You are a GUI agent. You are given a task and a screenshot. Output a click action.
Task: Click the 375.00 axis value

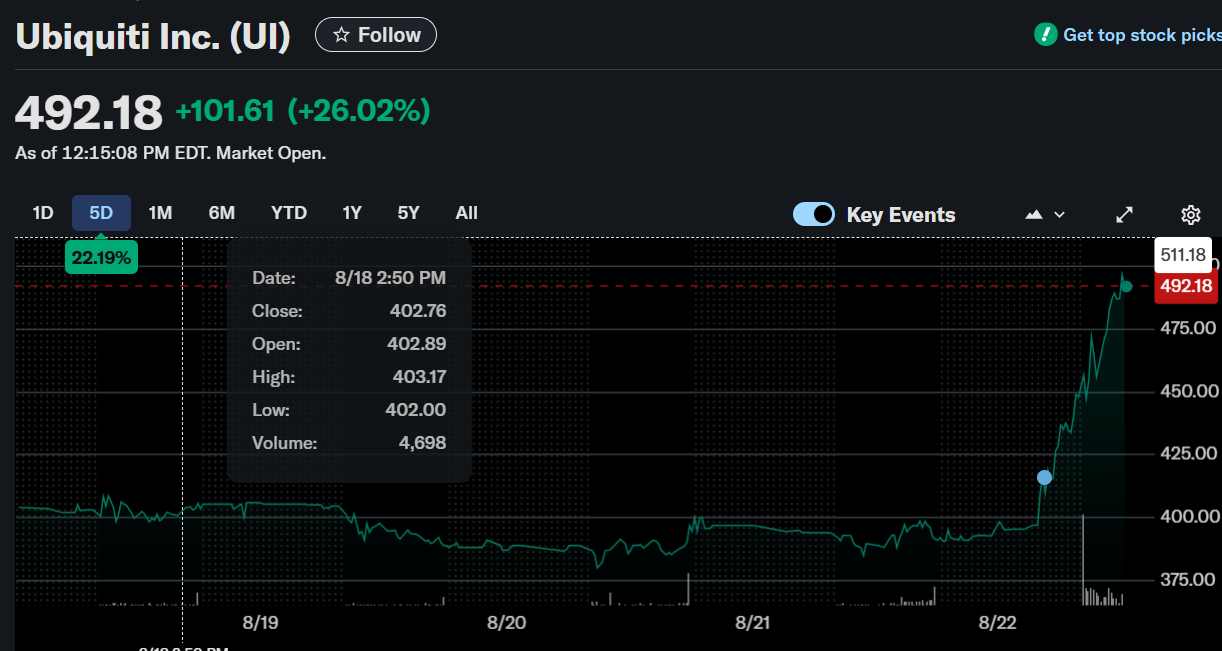[1189, 580]
